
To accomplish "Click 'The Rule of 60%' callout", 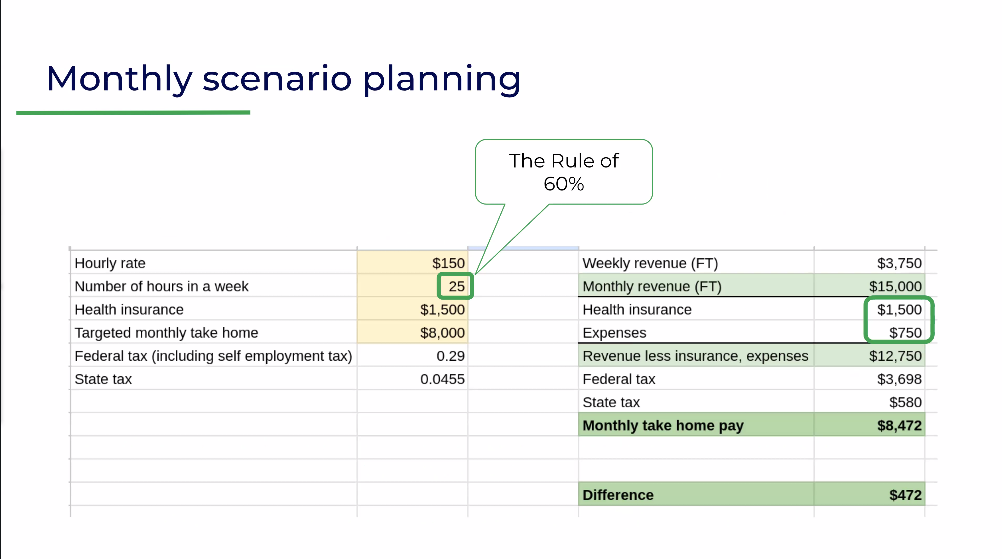I will [564, 172].
